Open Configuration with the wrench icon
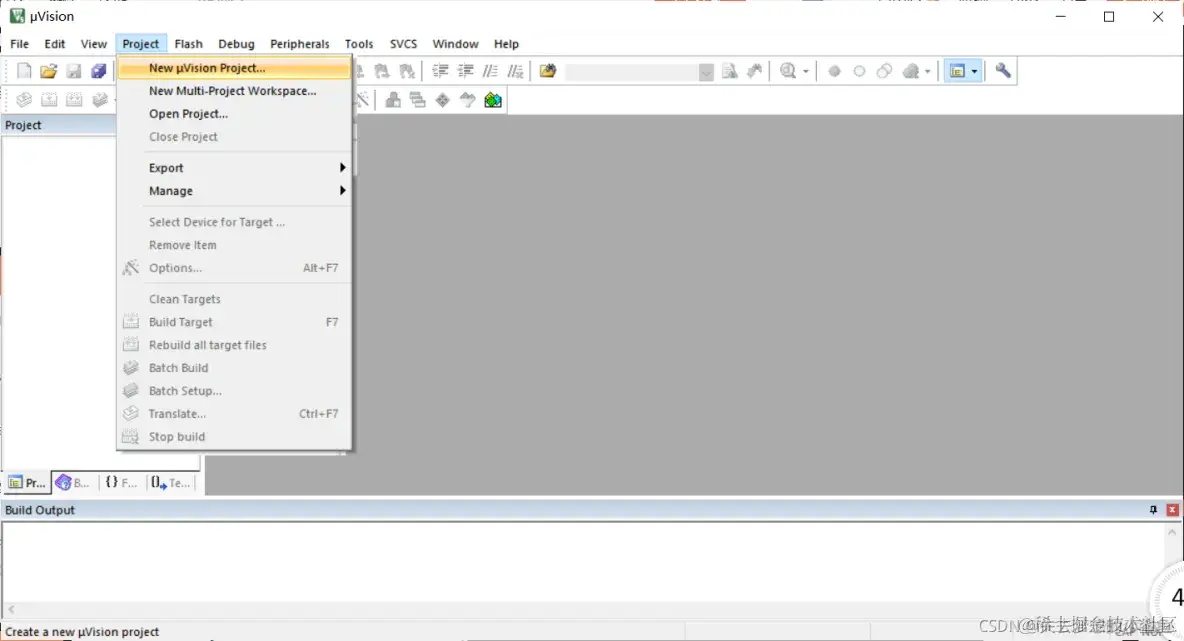The image size is (1184, 641). pos(1003,71)
